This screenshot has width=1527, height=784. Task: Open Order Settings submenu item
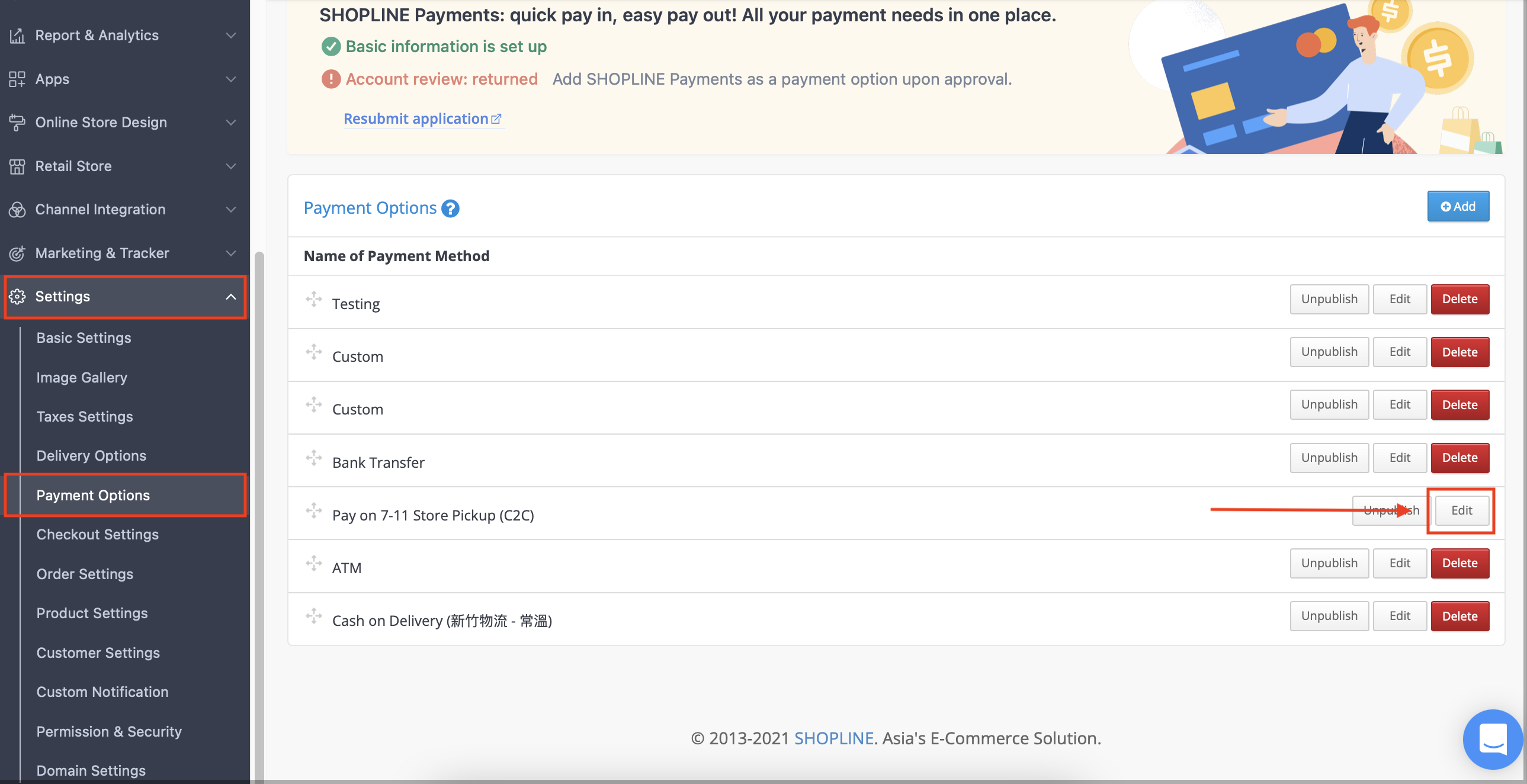tap(85, 574)
